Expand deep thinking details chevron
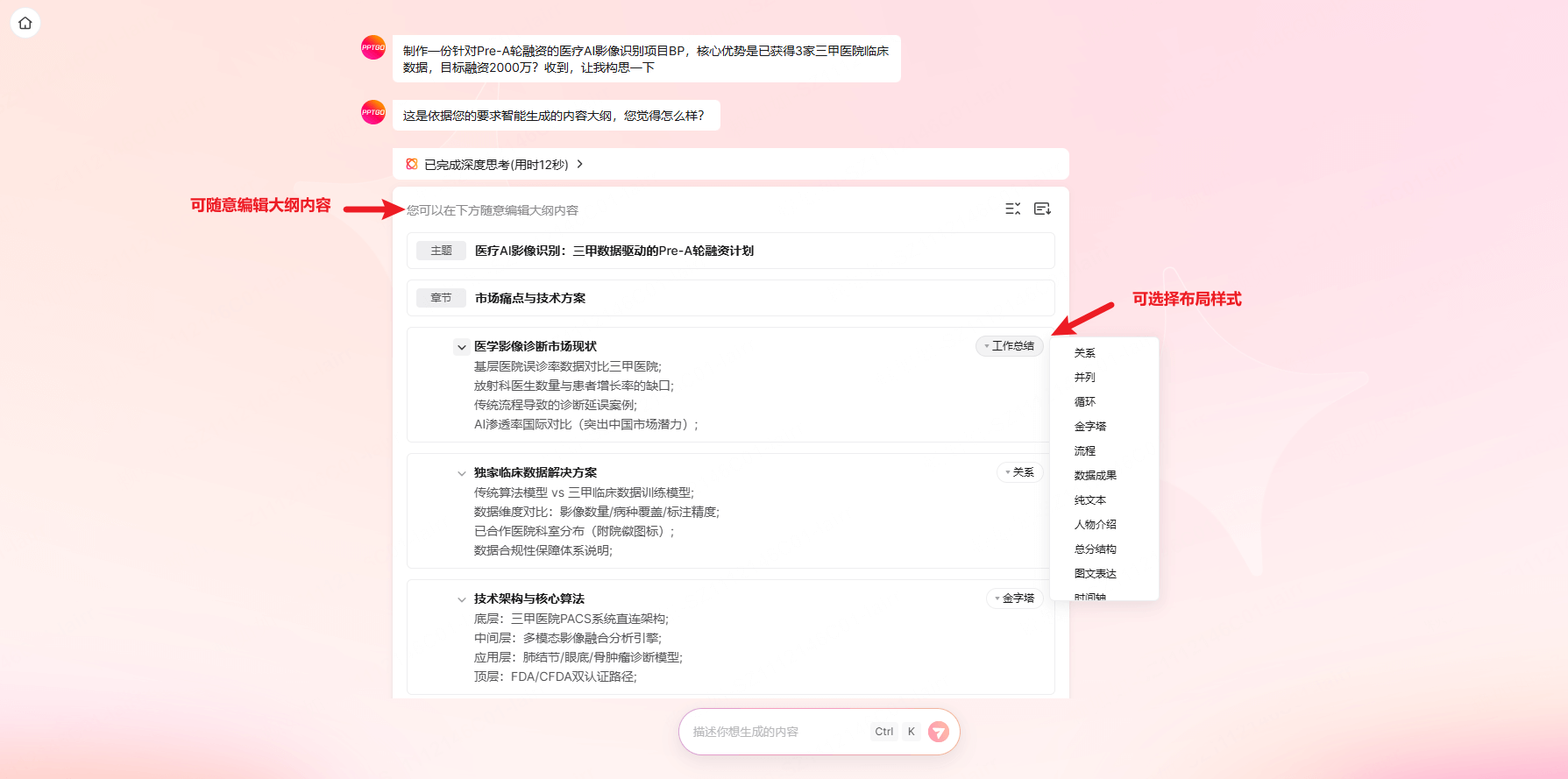This screenshot has height=779, width=1568. (x=579, y=164)
